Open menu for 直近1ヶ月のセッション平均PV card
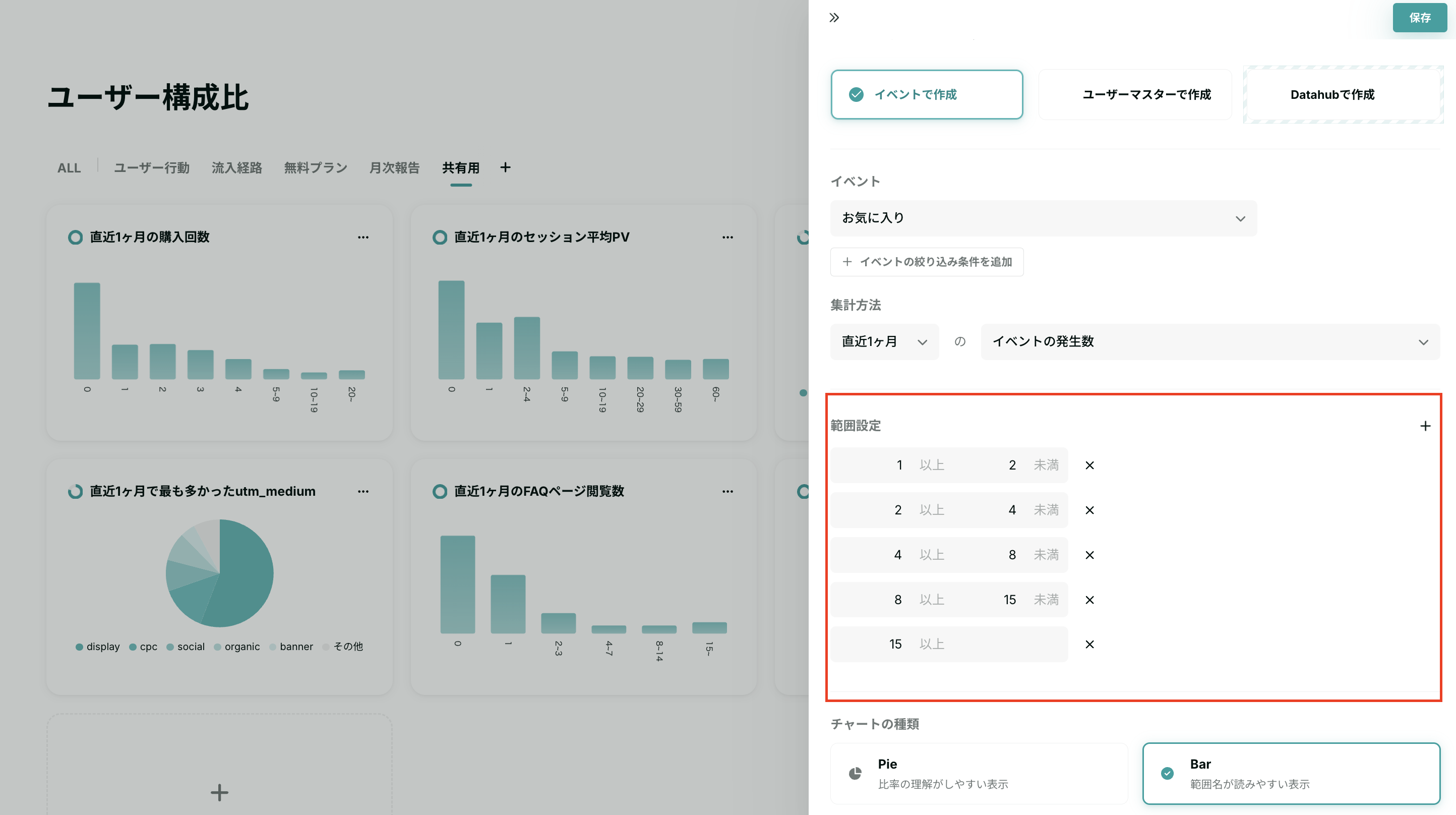This screenshot has height=815, width=1456. click(727, 237)
